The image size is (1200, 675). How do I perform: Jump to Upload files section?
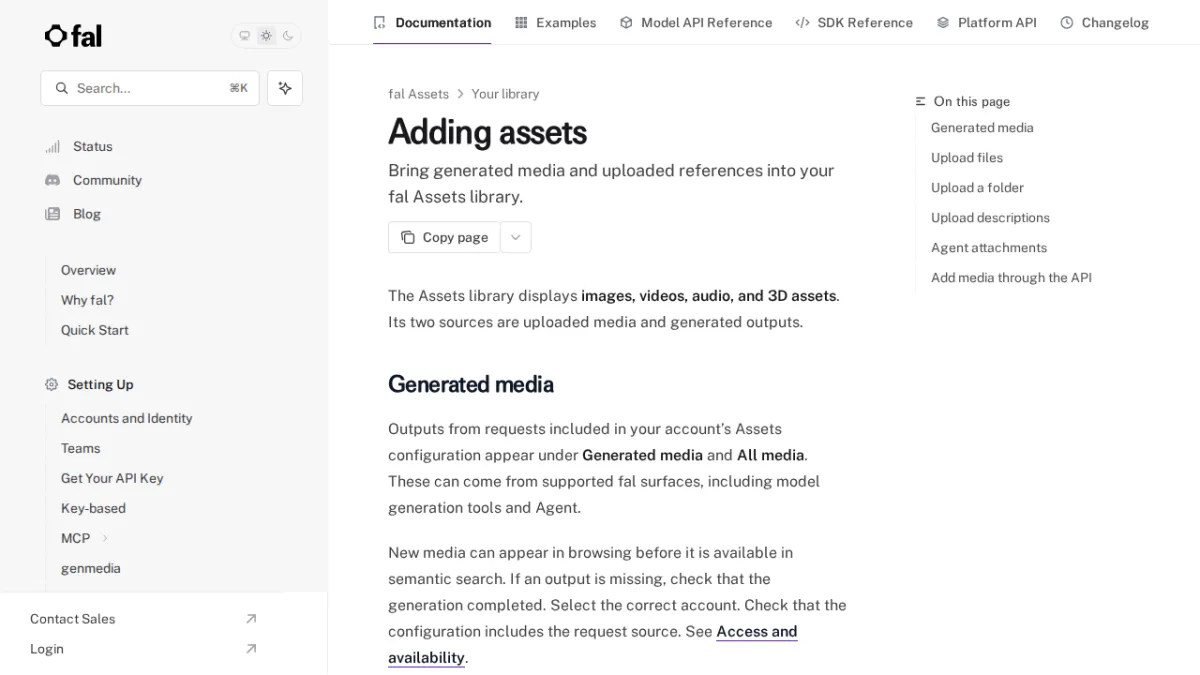(967, 157)
